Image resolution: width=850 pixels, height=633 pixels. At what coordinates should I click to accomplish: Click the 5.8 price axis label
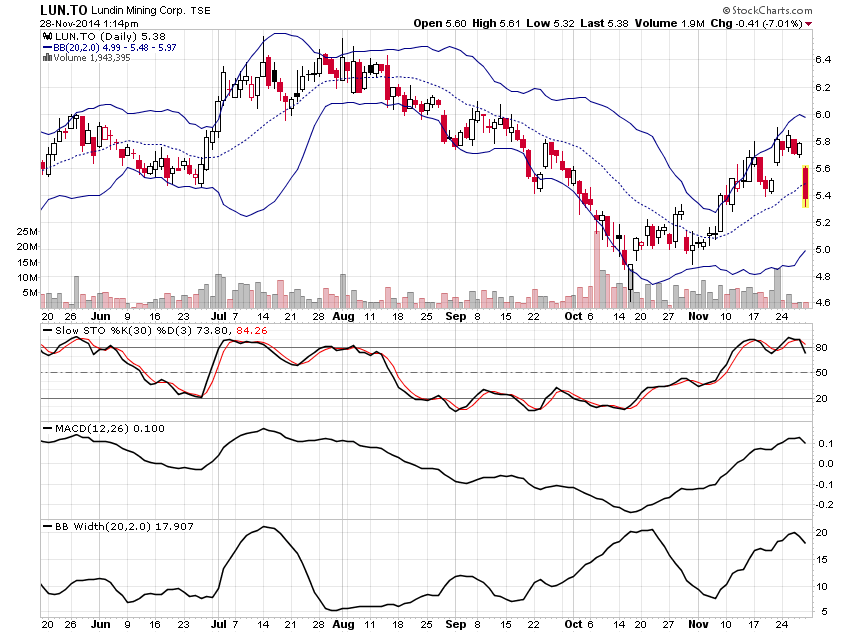click(823, 141)
